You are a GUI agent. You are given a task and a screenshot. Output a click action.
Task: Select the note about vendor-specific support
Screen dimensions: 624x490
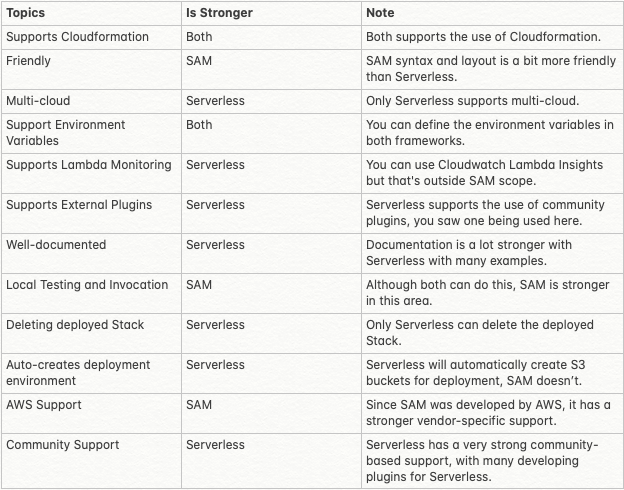point(489,413)
